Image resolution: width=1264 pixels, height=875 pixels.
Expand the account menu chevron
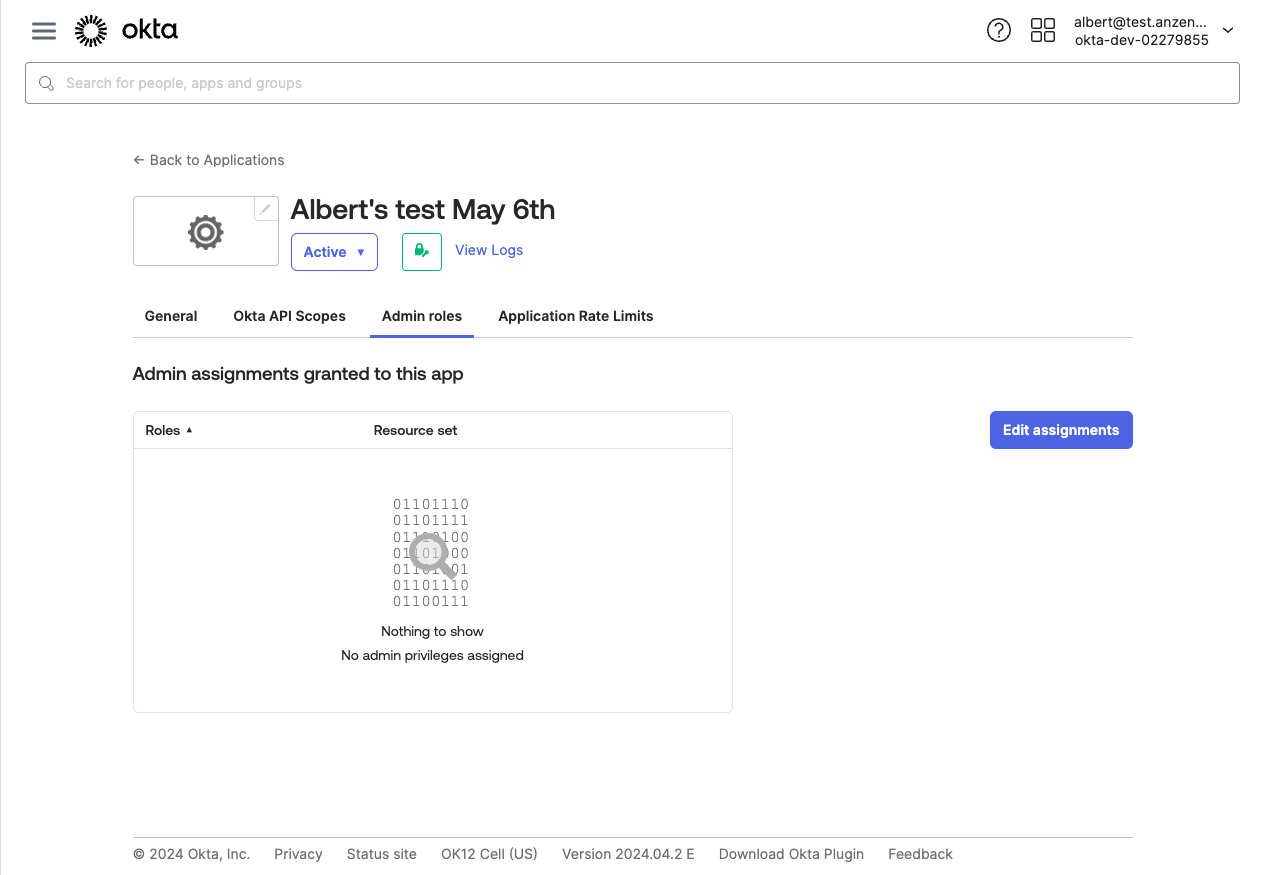click(x=1228, y=31)
